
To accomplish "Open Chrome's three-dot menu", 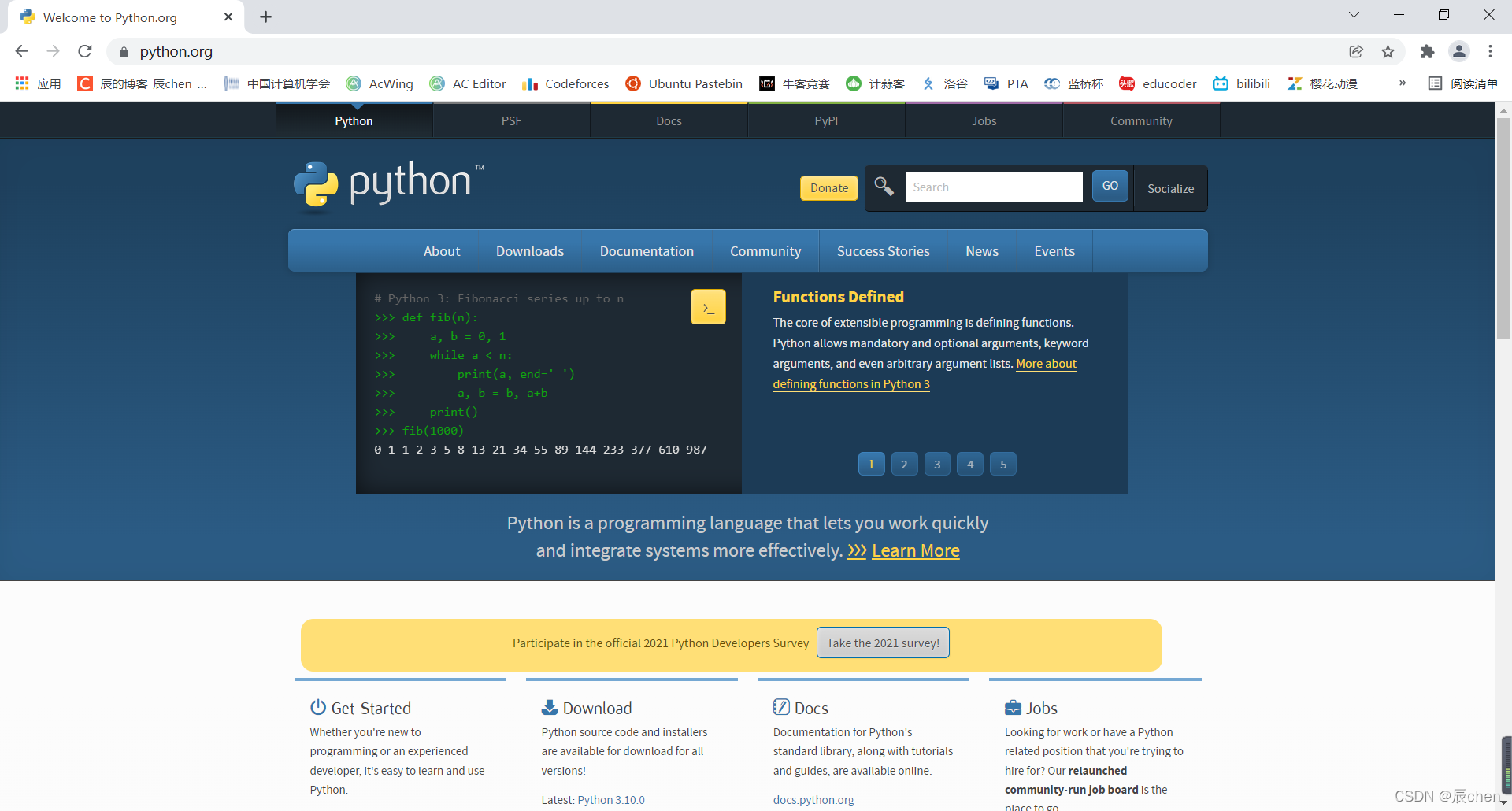I will tap(1490, 51).
